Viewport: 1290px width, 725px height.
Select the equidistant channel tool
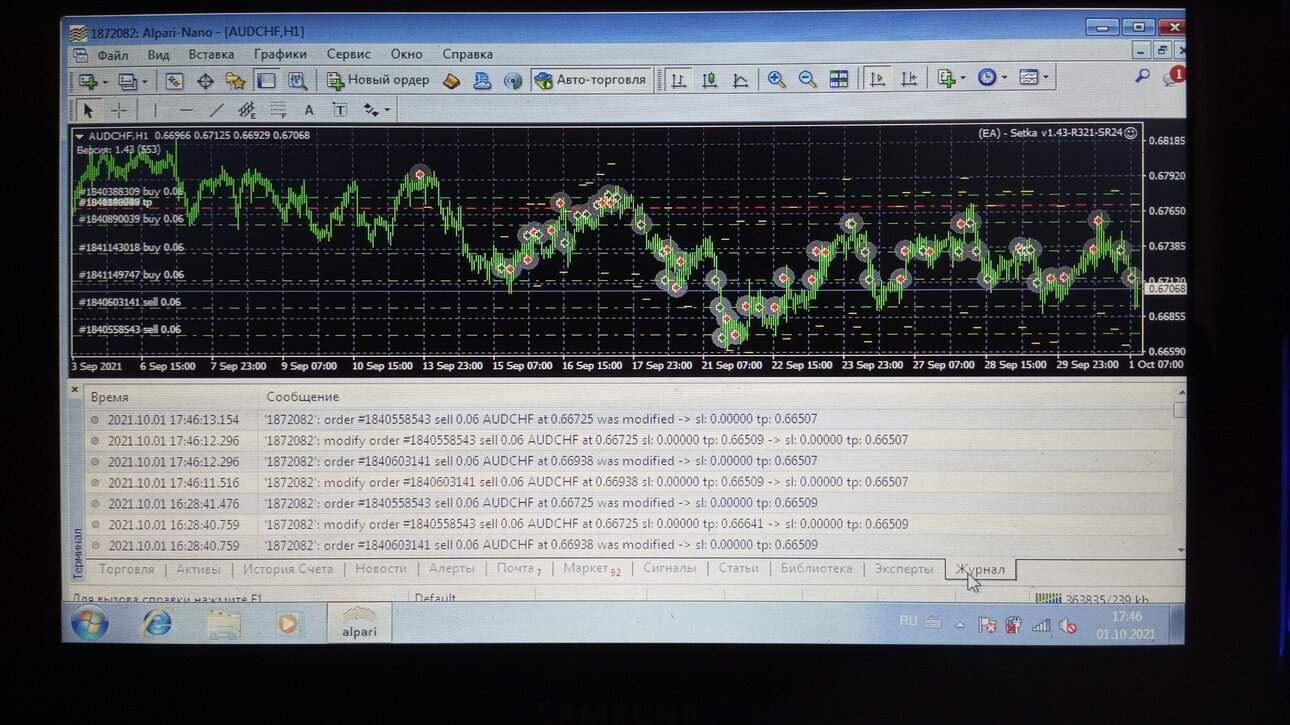point(247,110)
